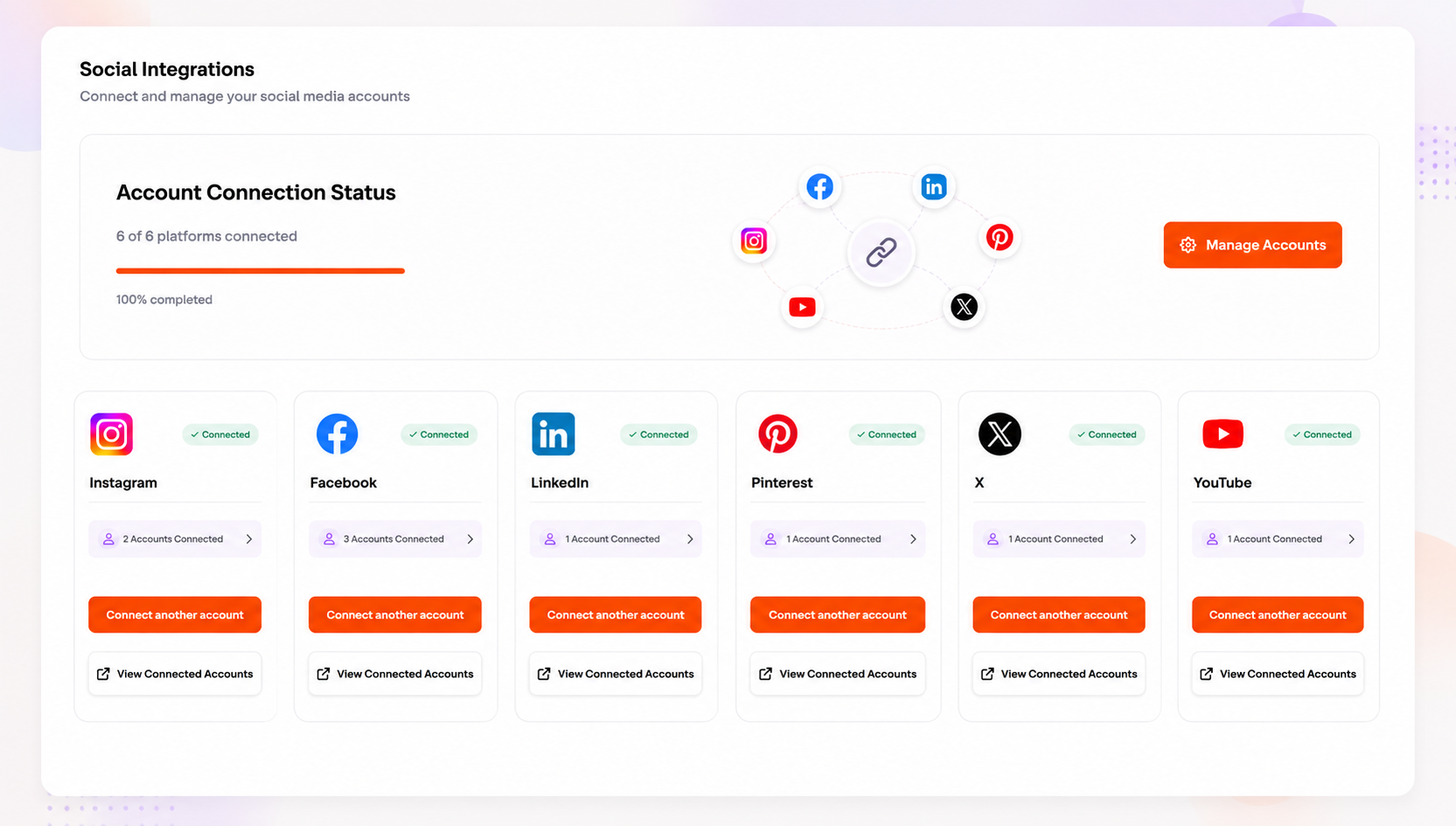The width and height of the screenshot is (1456, 826).
Task: Click the user icon in Instagram's accounts row
Action: [x=108, y=539]
